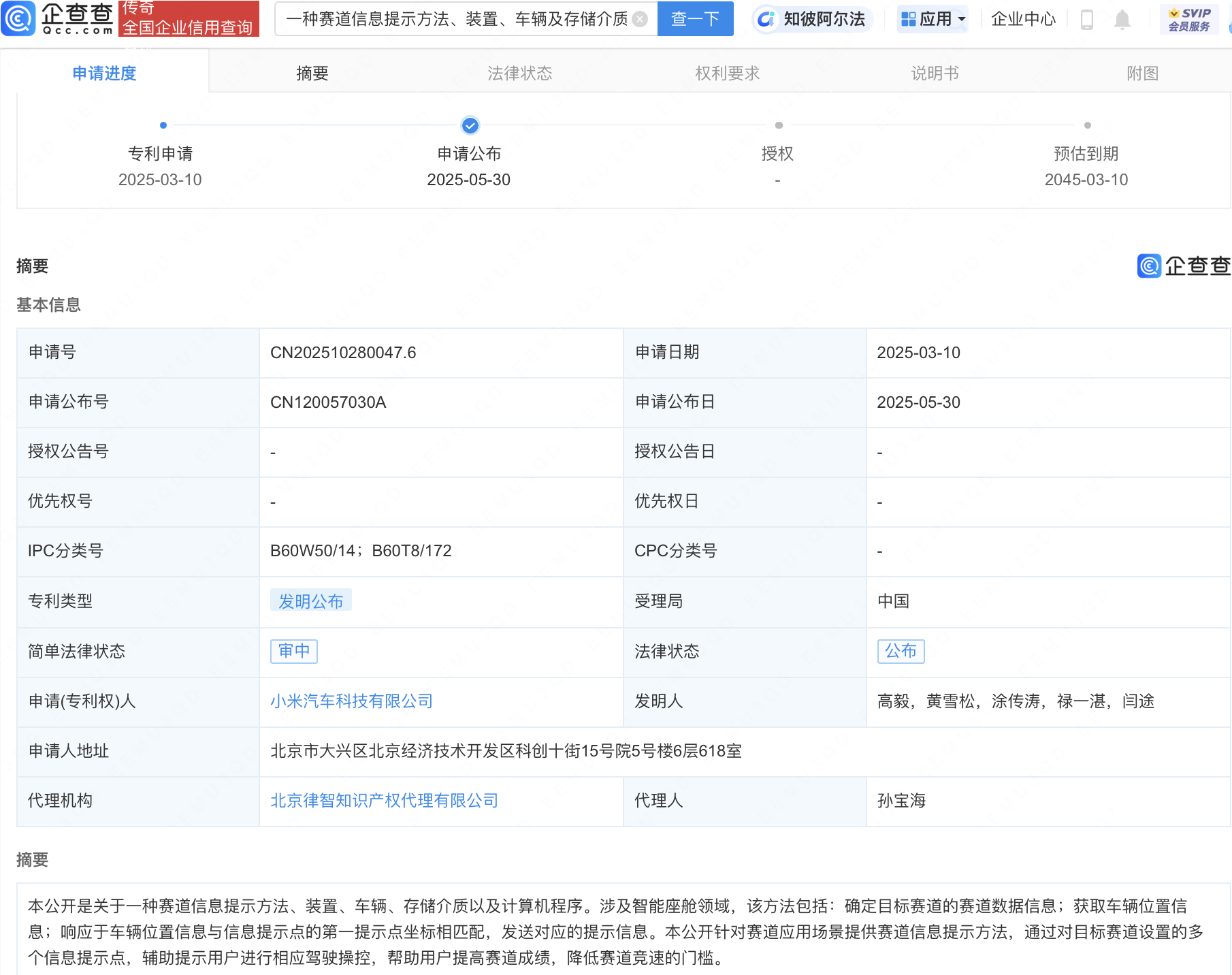This screenshot has width=1232, height=975.
Task: Open SVIP 会员服务
Action: coord(1189,19)
